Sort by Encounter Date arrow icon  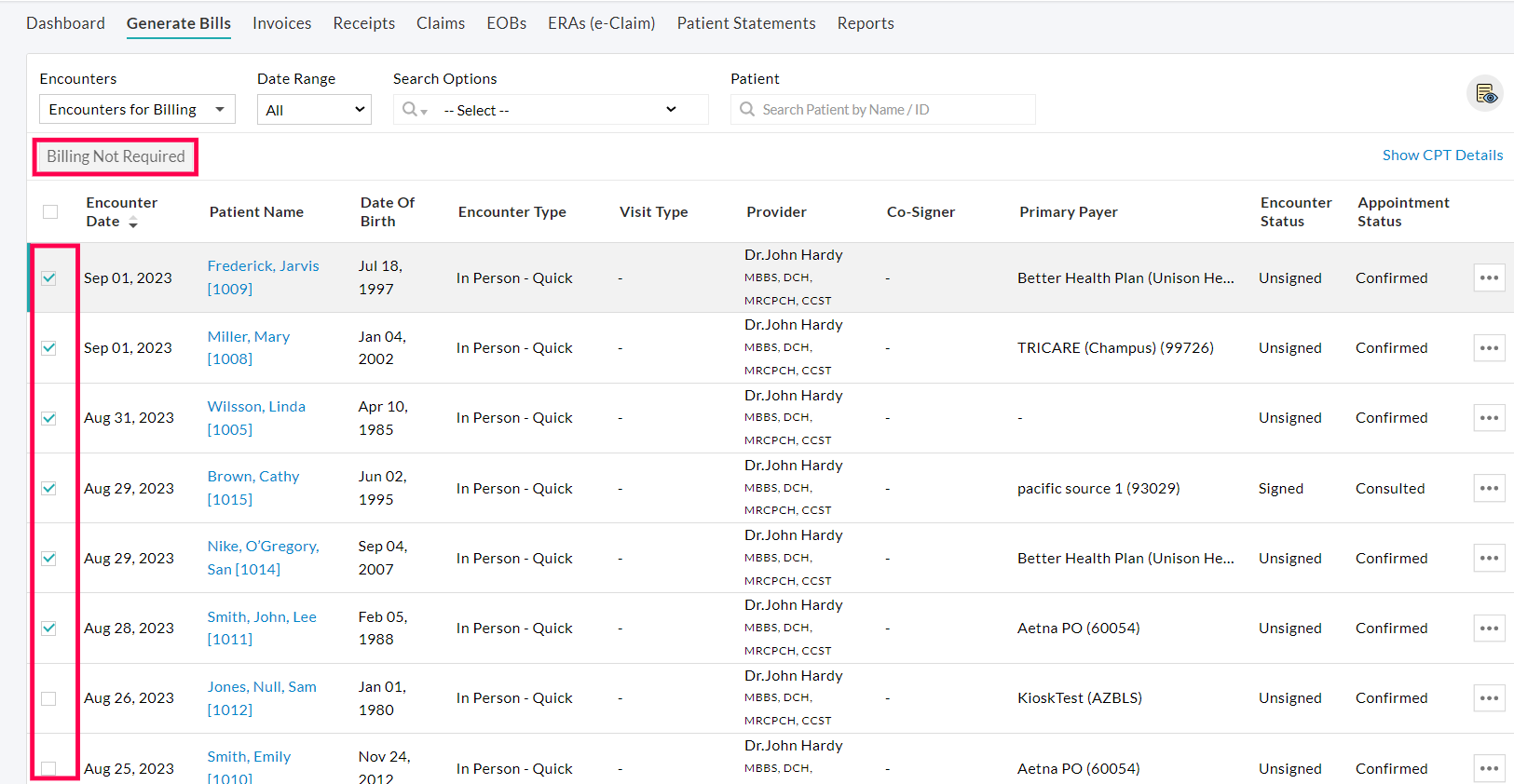pyautogui.click(x=133, y=223)
